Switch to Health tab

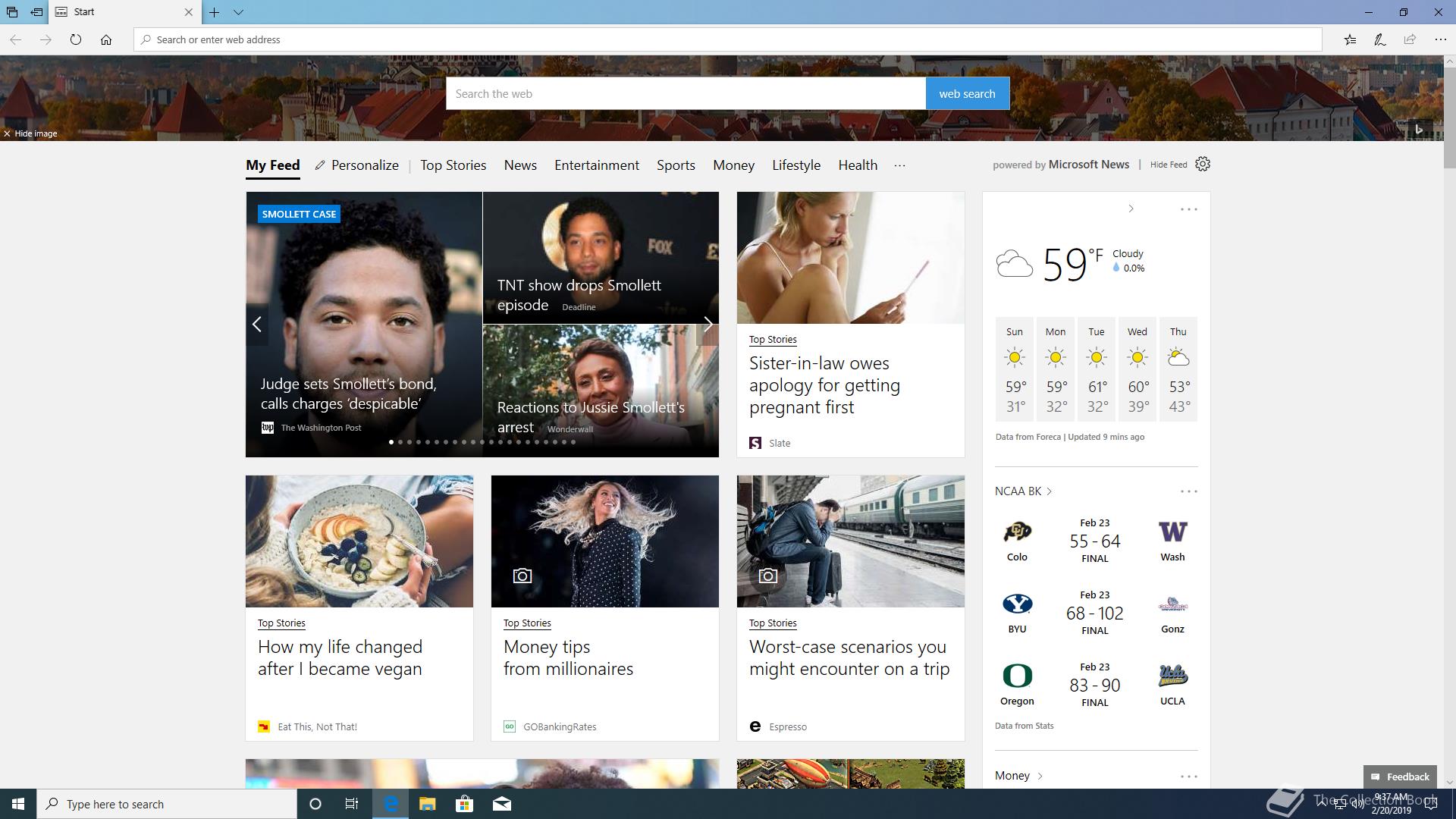click(x=858, y=165)
